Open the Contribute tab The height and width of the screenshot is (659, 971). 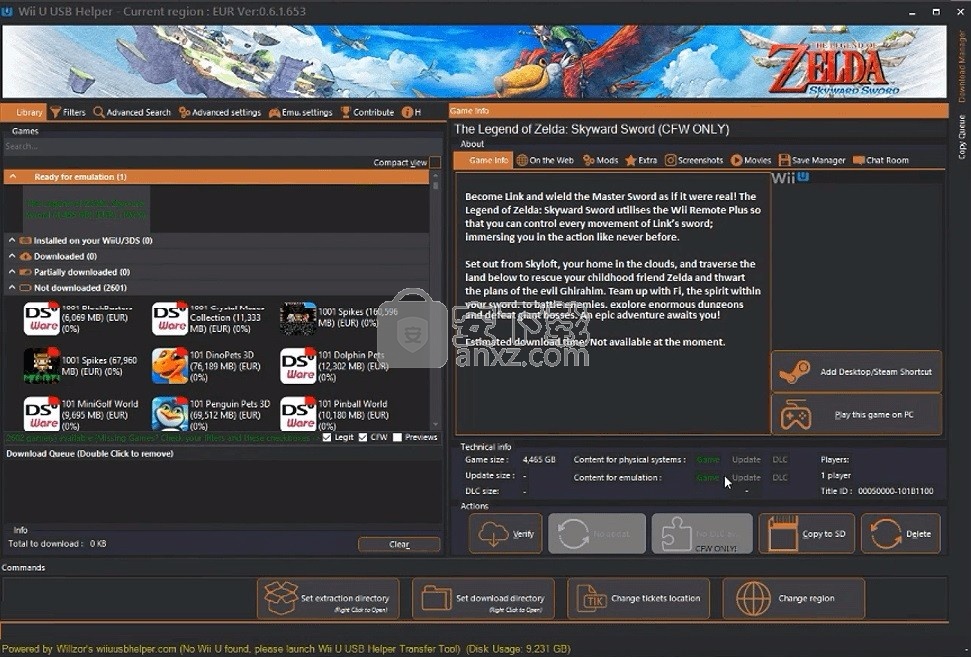(367, 112)
